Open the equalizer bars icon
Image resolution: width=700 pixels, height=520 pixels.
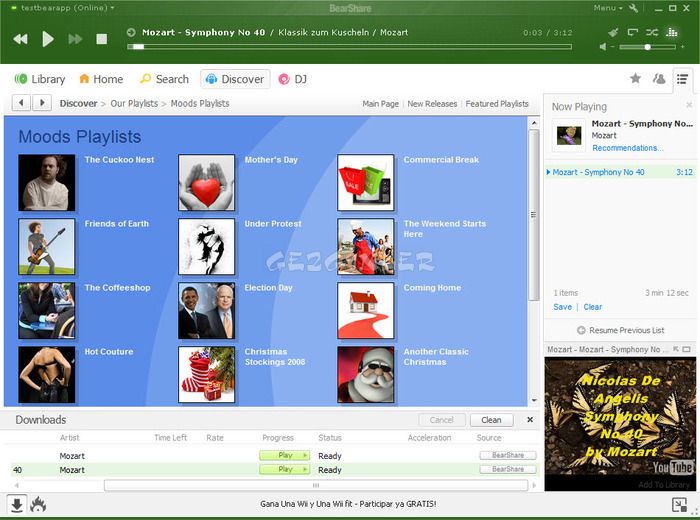tap(671, 32)
